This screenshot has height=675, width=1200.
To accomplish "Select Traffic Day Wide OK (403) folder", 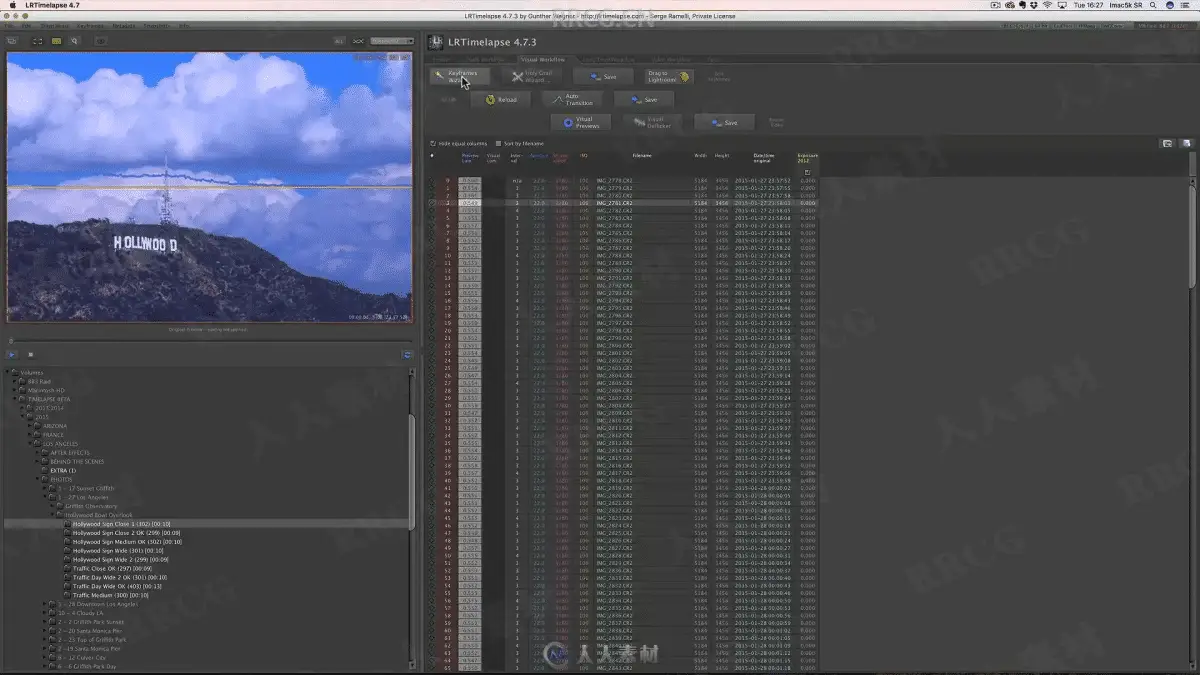I will 117,586.
